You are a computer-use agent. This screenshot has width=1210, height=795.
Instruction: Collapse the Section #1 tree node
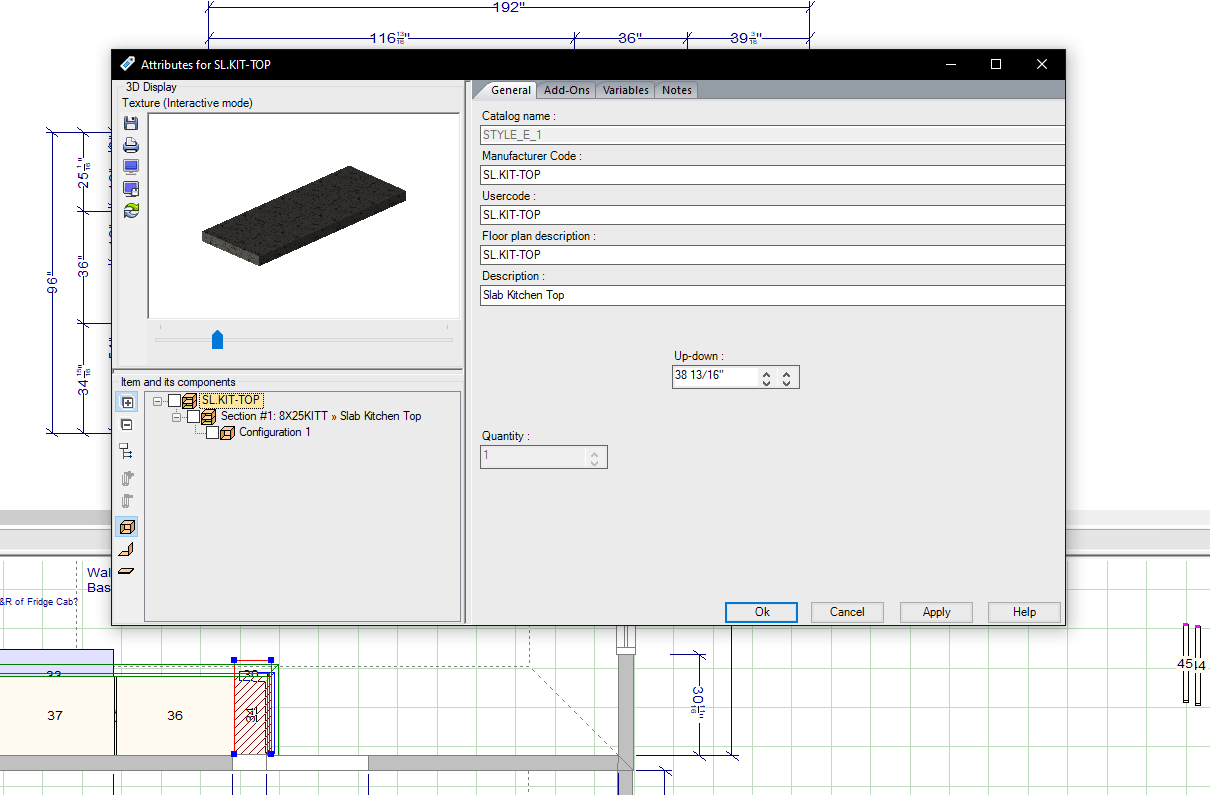(177, 416)
